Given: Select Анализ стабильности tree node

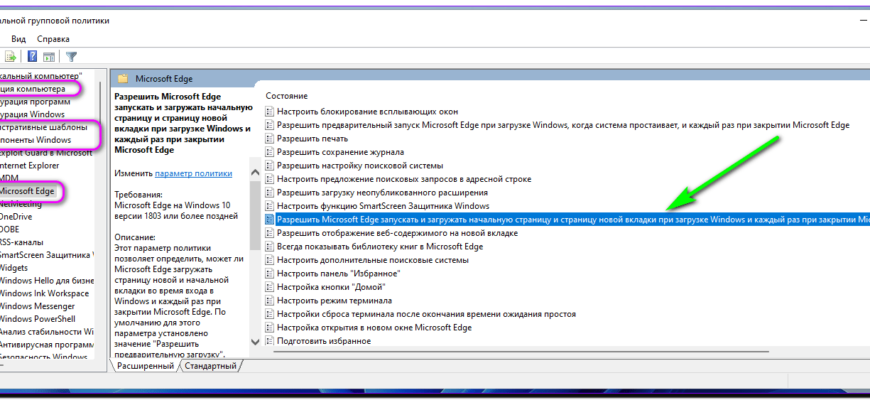Looking at the screenshot, I should click(x=47, y=332).
